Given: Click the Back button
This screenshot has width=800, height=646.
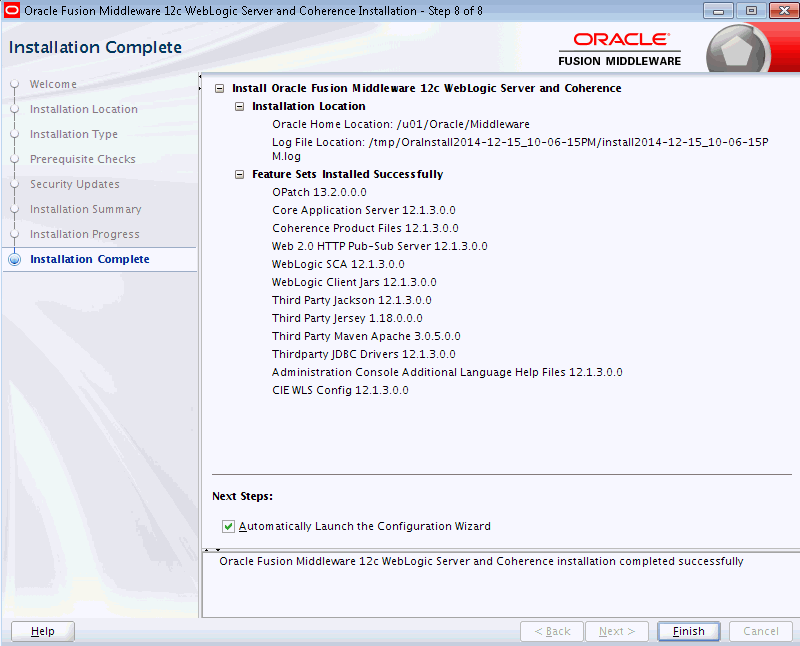Looking at the screenshot, I should (552, 631).
